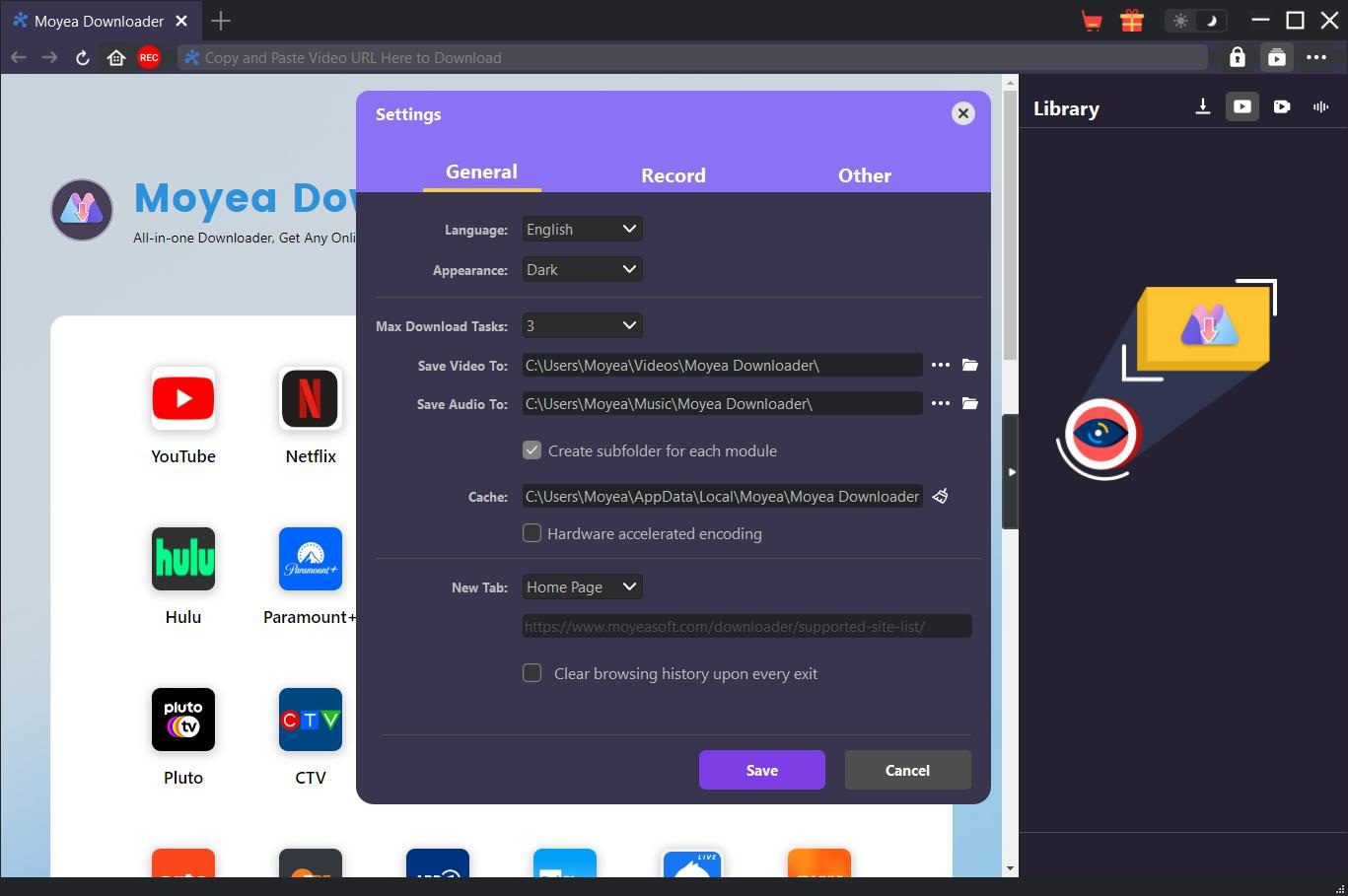
Task: Open the Library downloading tasks icon
Action: [1202, 107]
